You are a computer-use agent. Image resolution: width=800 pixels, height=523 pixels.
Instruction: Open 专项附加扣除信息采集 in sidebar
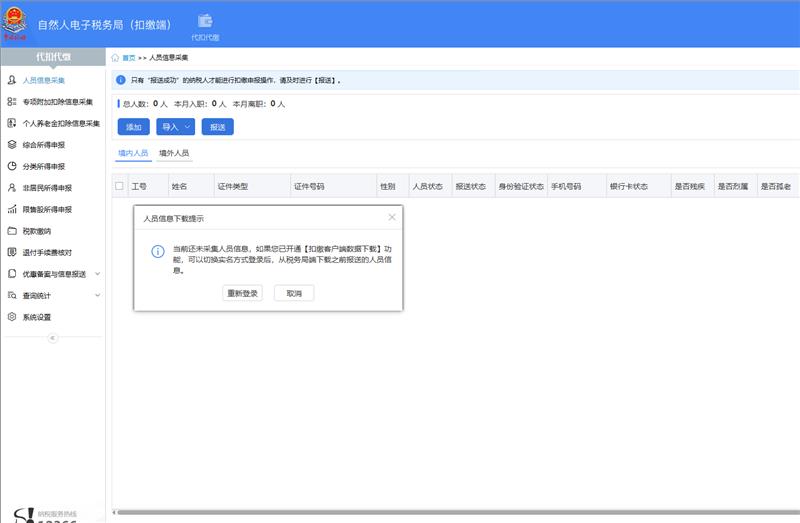pyautogui.click(x=57, y=102)
